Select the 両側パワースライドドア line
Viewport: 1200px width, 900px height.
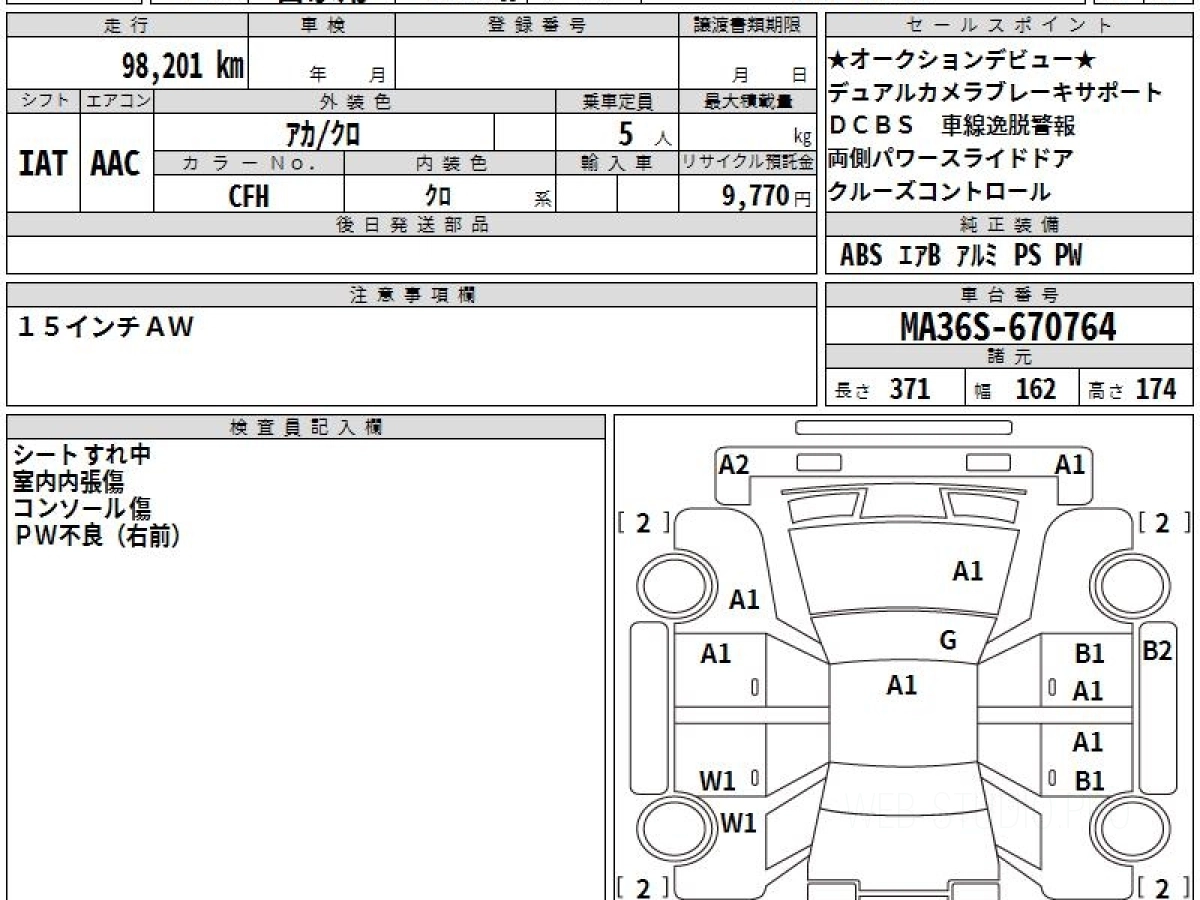[x=951, y=158]
